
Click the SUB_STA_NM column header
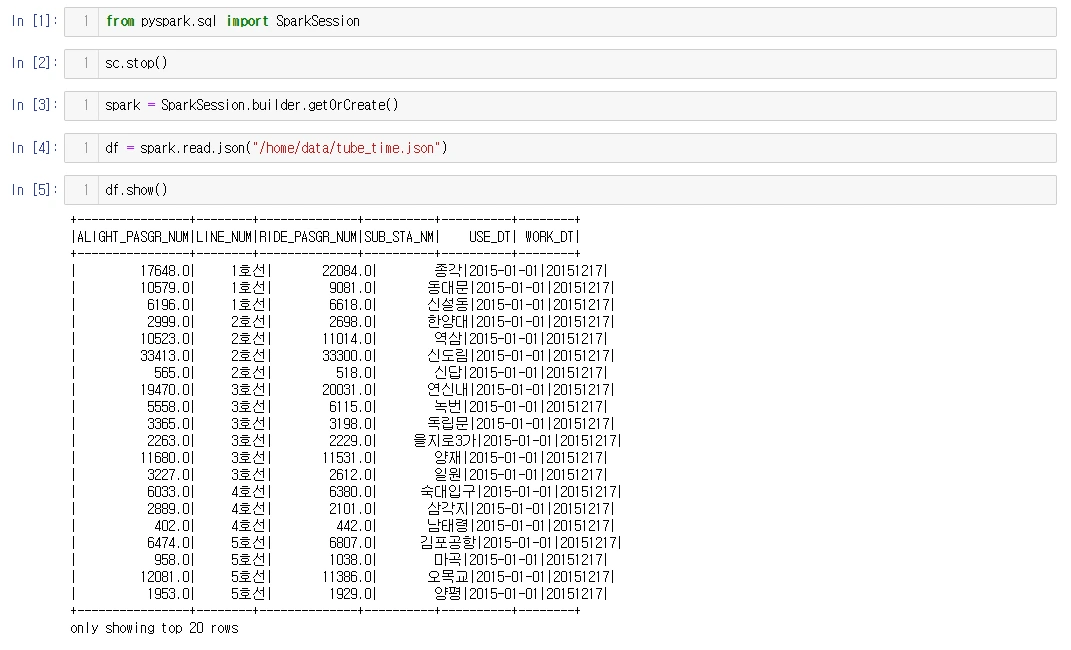[x=400, y=237]
